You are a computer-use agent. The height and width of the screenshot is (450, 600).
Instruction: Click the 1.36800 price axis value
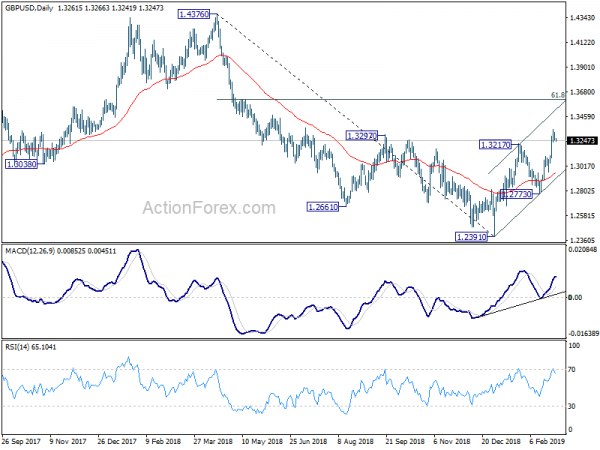[x=582, y=92]
